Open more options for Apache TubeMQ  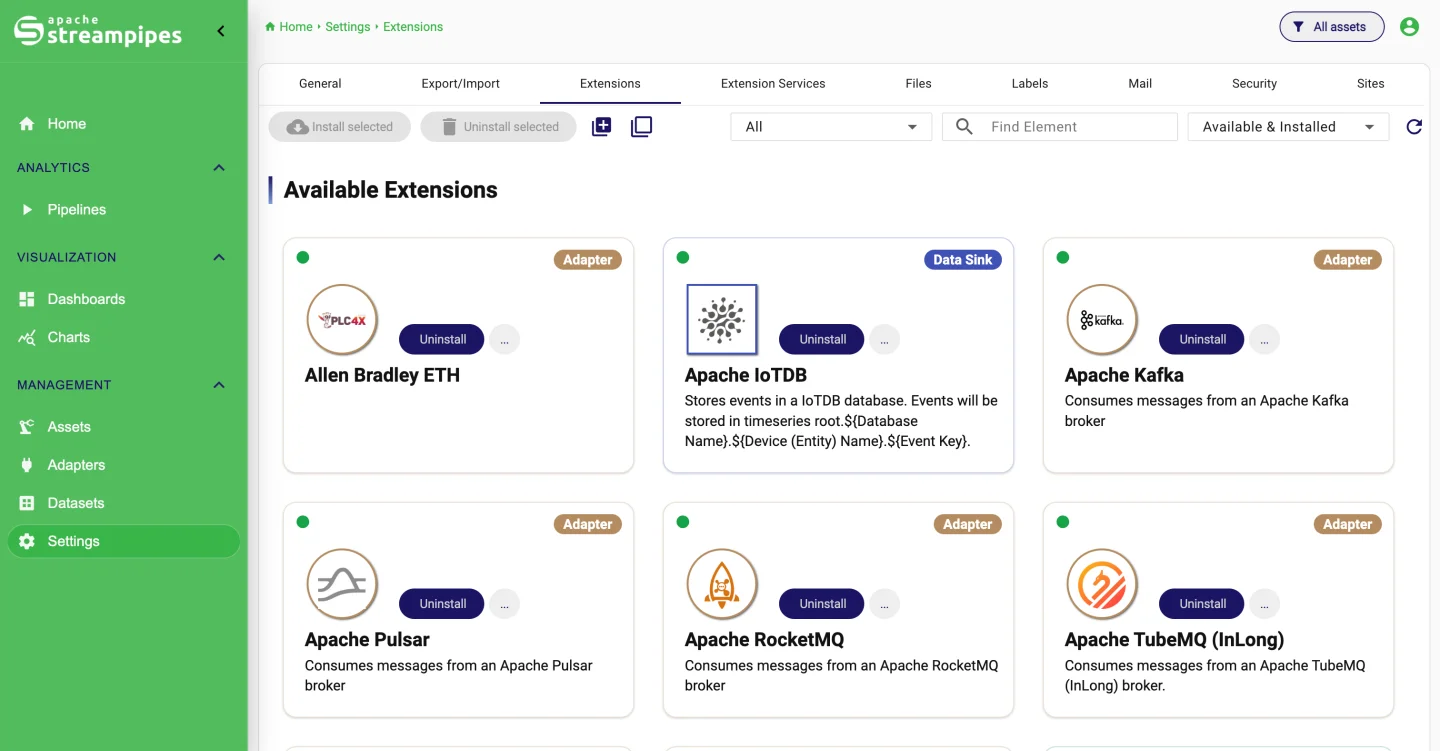pyautogui.click(x=1264, y=604)
